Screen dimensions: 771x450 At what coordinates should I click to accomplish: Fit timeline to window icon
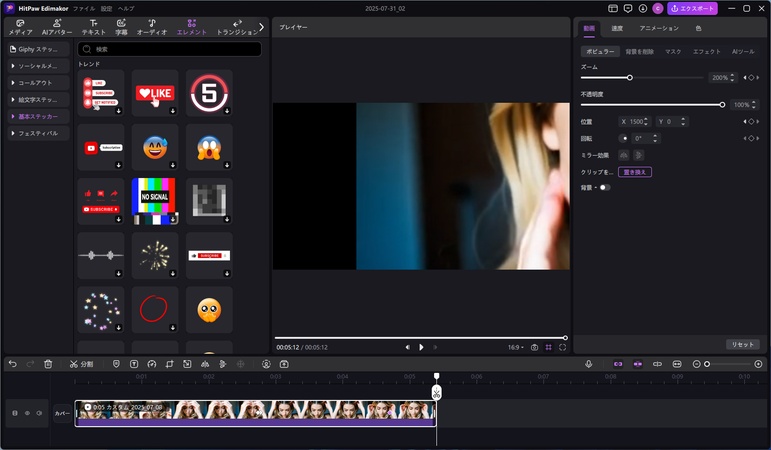tap(677, 364)
